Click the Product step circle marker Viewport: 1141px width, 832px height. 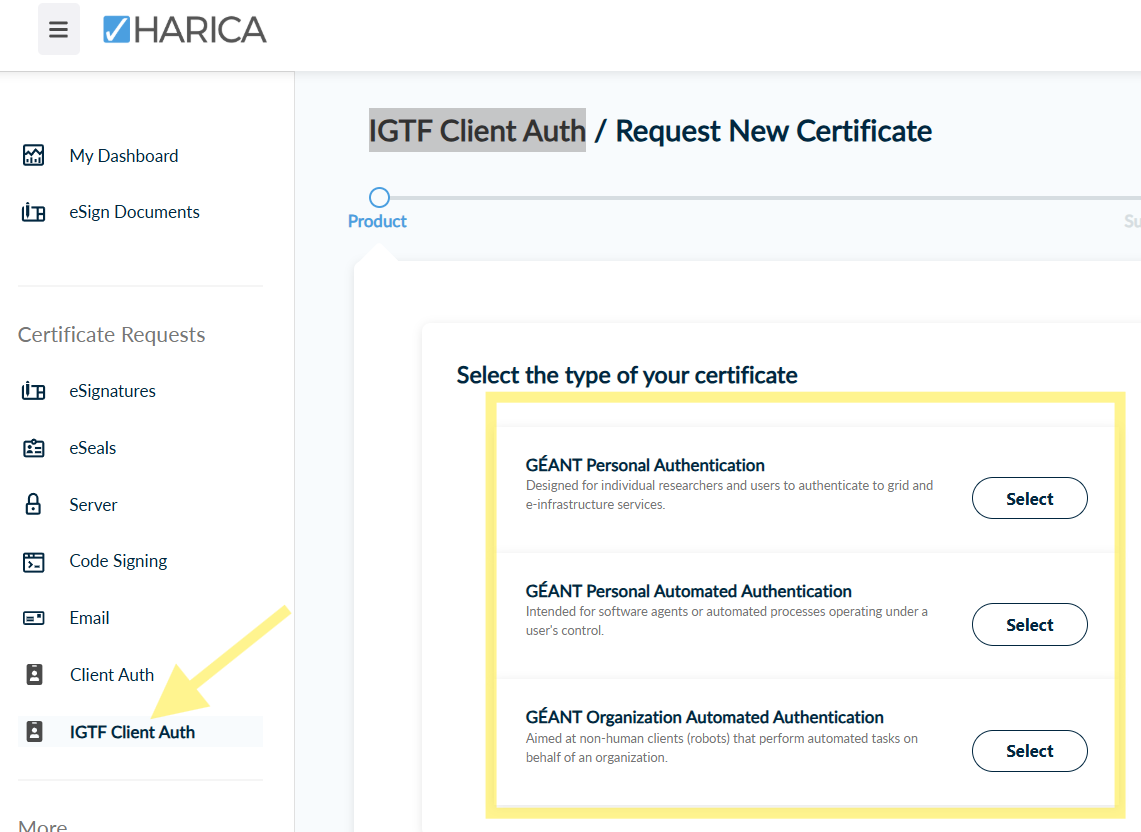point(379,197)
